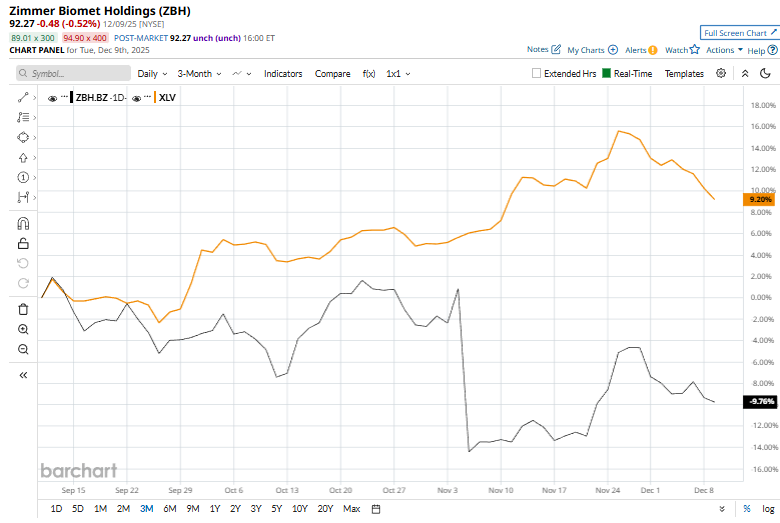780x523 pixels.
Task: Open the 1x1 grid layout dropdown
Action: (x=398, y=74)
